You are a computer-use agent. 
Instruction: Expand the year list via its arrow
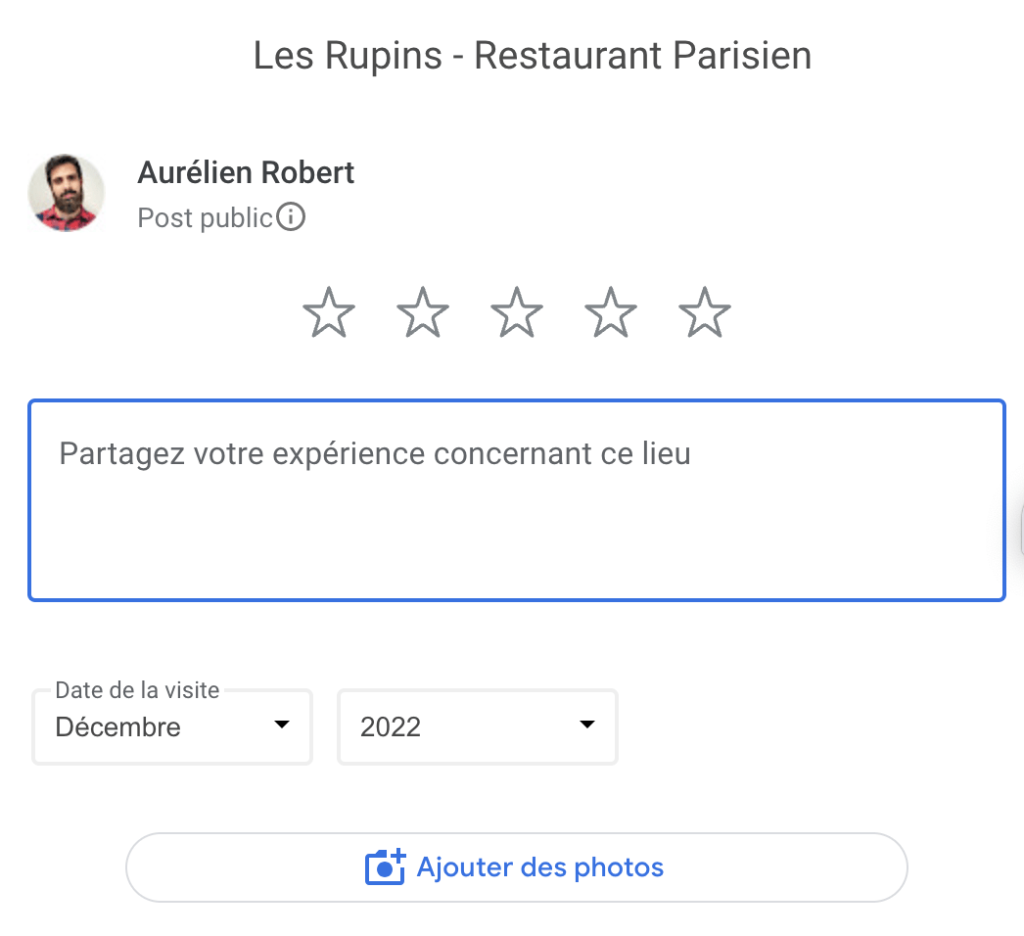pyautogui.click(x=587, y=724)
